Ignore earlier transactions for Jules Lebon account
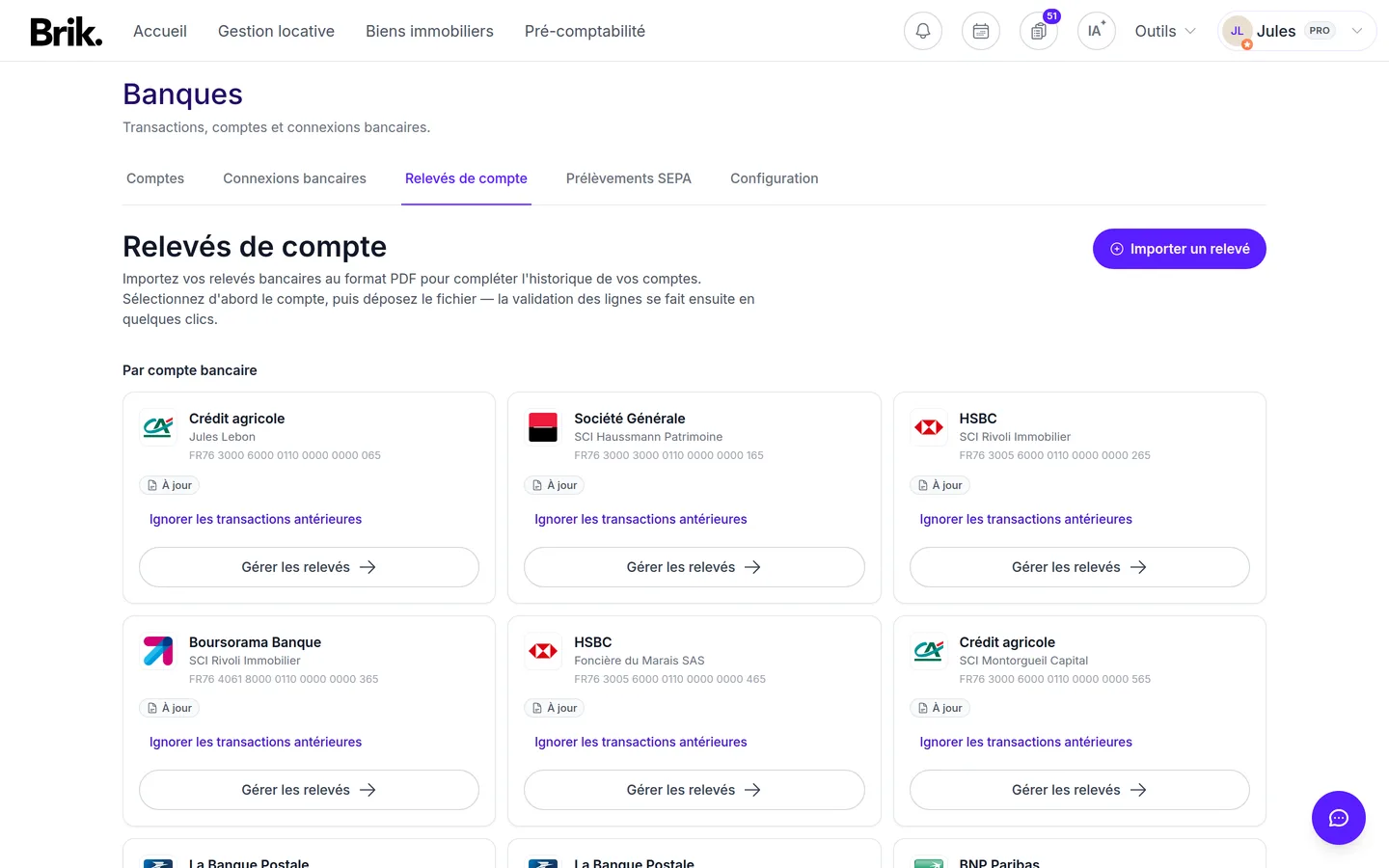This screenshot has height=868, width=1389. point(256,519)
